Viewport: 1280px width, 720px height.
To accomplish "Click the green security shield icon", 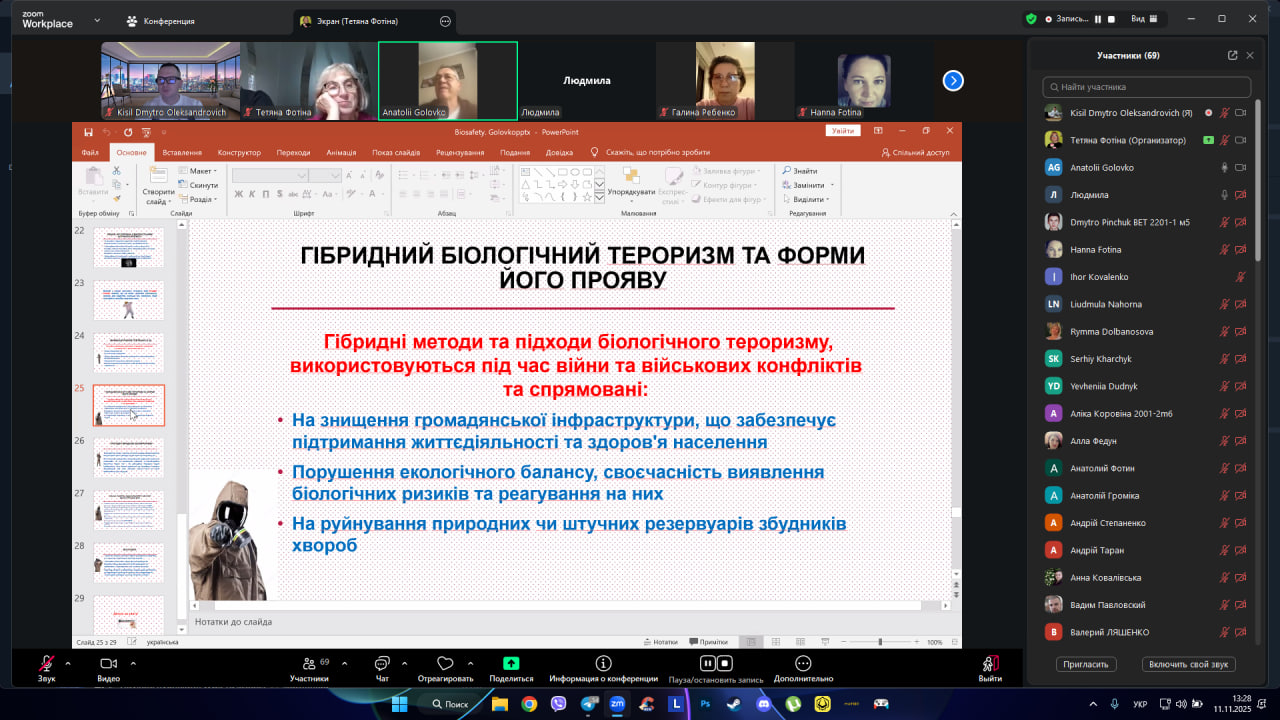I will point(1031,19).
